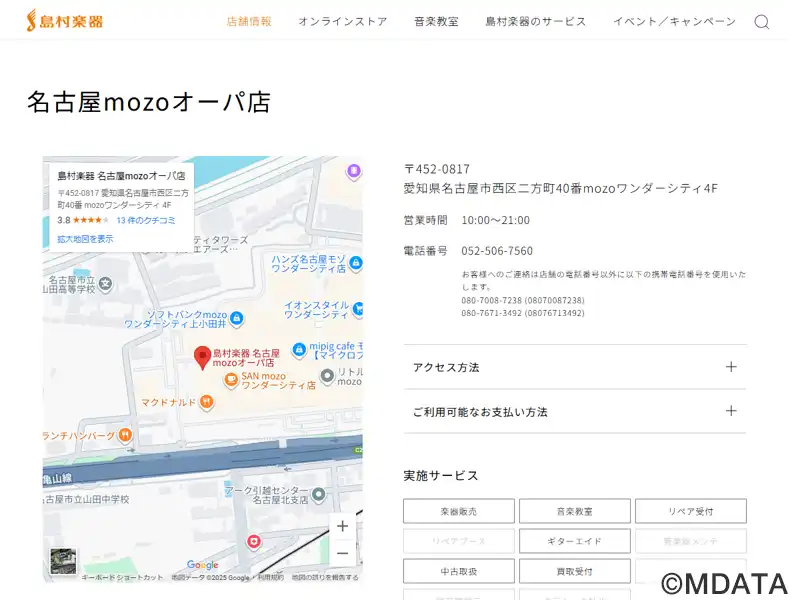800x600 pixels.
Task: Click the Shimamura Gakki logo
Action: 65,21
